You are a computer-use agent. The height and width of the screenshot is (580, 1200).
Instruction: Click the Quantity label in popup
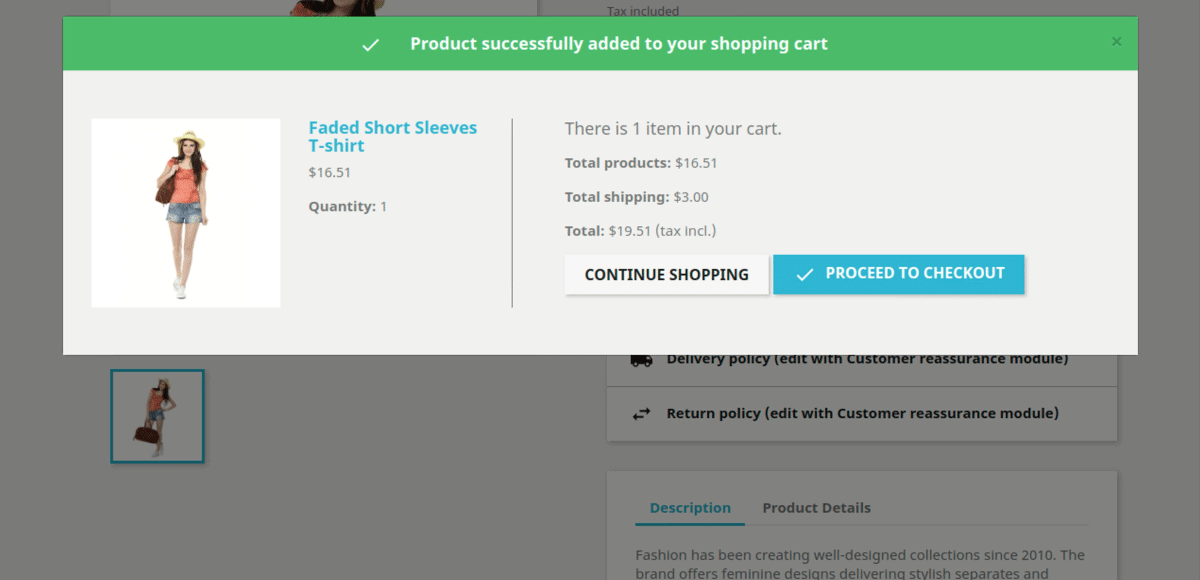347,207
